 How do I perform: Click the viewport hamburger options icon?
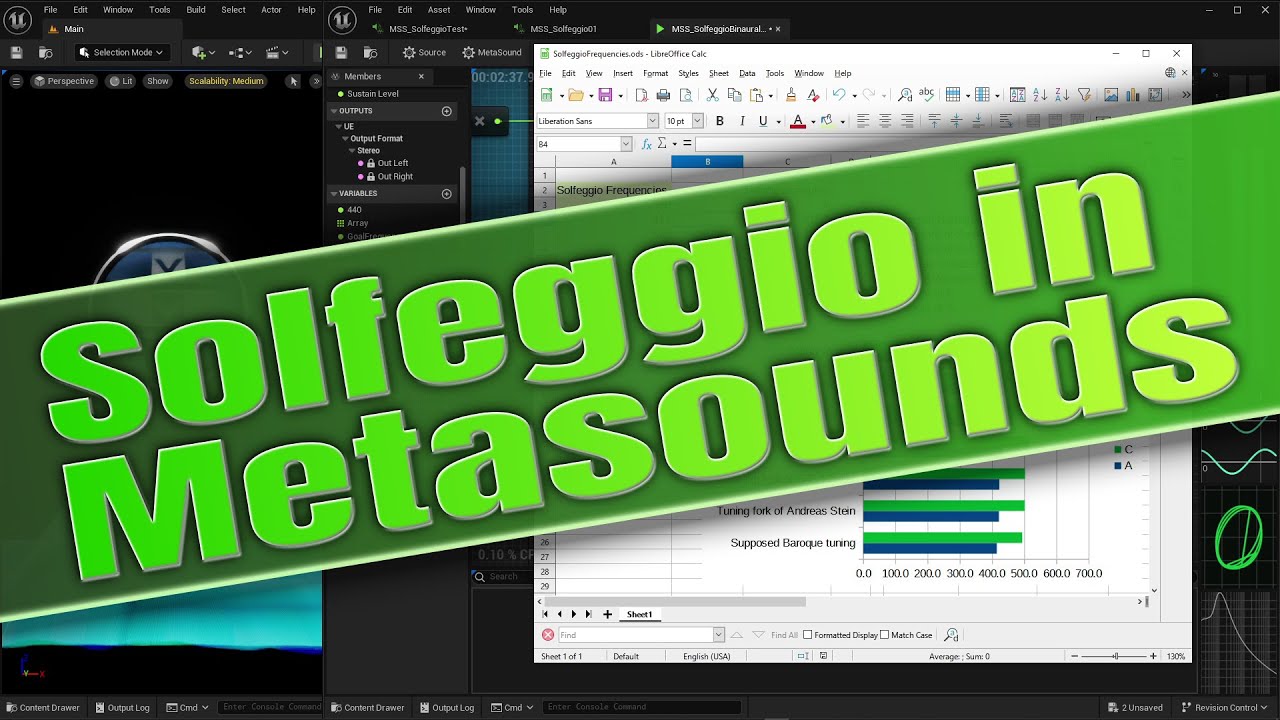[16, 81]
